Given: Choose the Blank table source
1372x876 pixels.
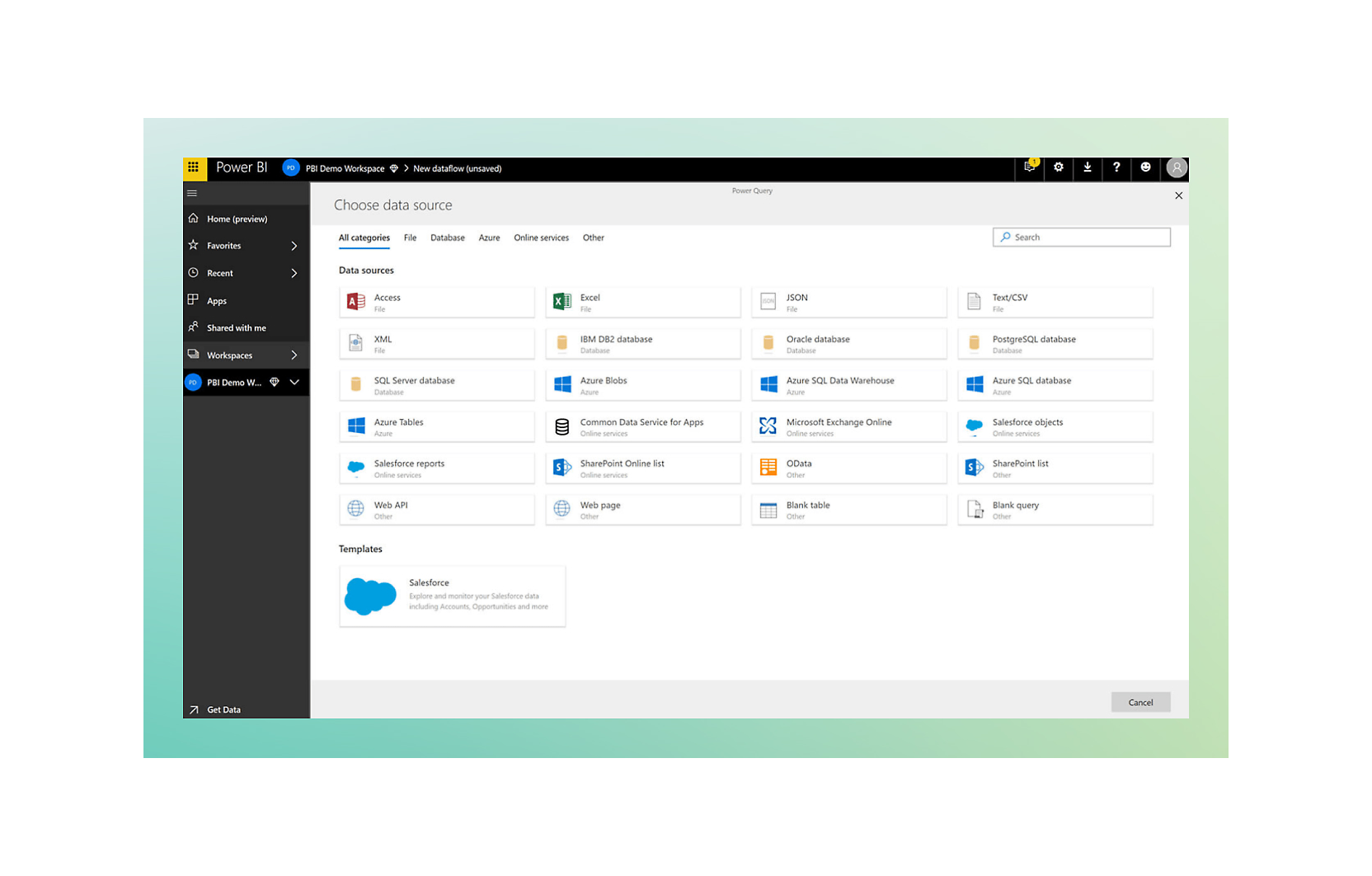Looking at the screenshot, I should pyautogui.click(x=848, y=510).
